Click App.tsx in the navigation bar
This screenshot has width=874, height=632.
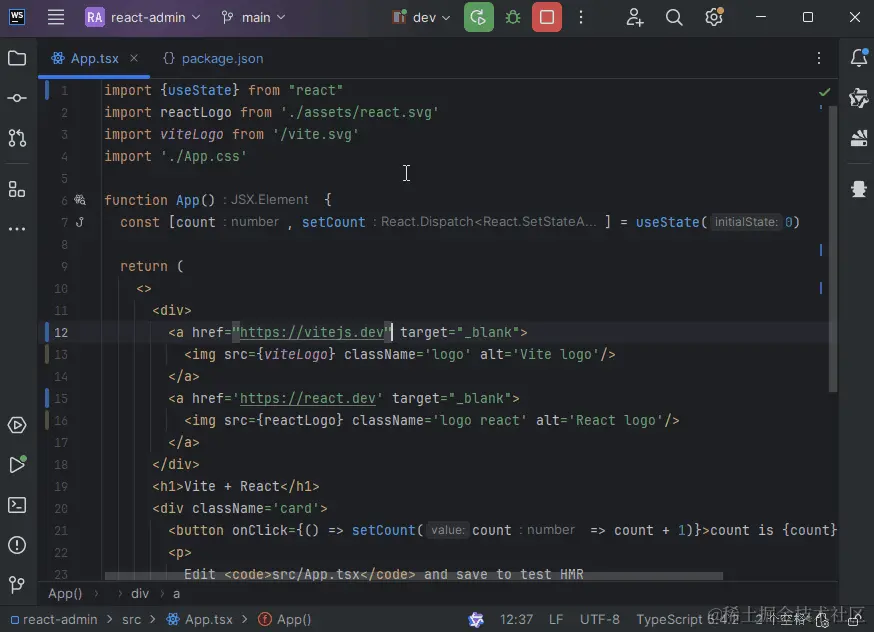pyautogui.click(x=200, y=619)
